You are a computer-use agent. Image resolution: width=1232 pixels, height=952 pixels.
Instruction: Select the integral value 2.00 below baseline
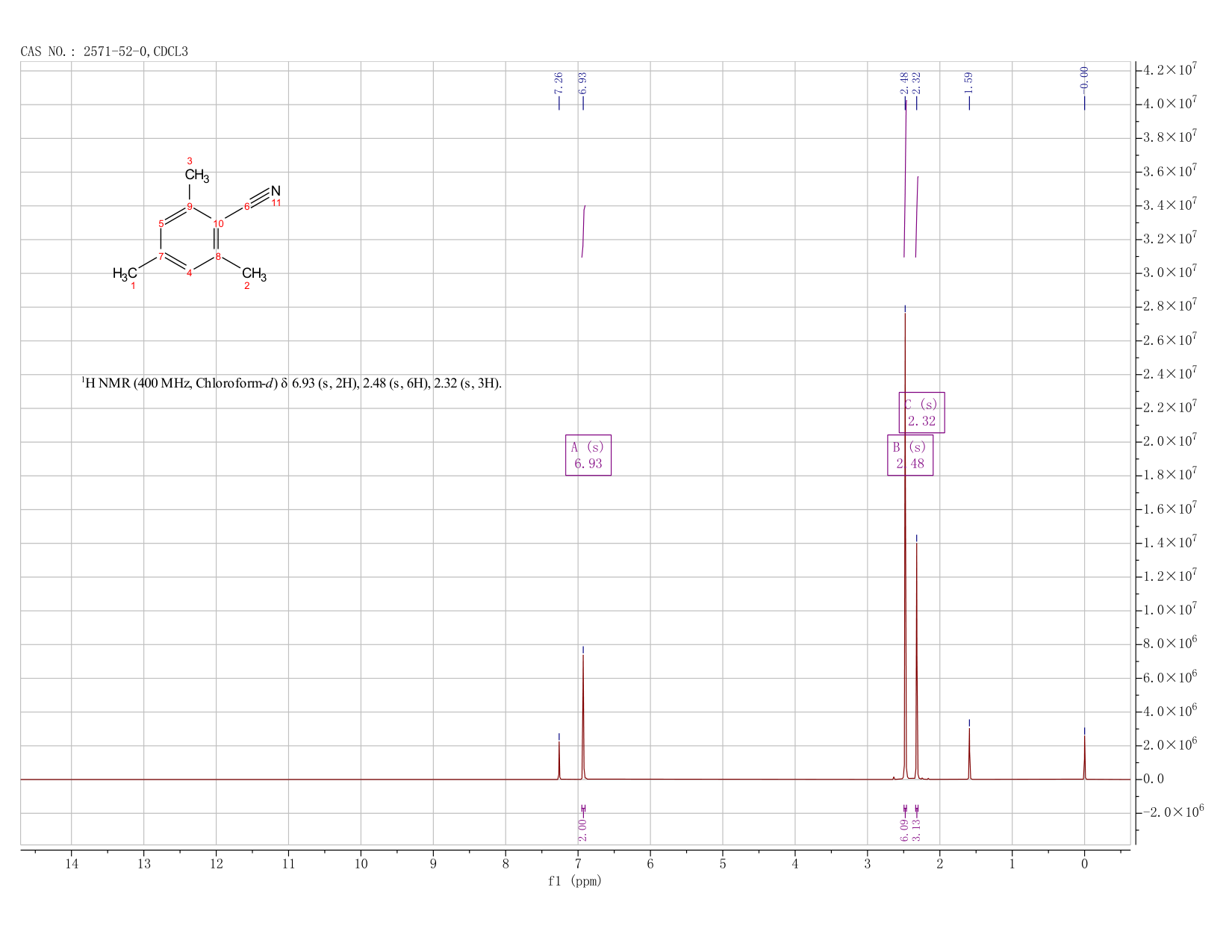tap(583, 830)
